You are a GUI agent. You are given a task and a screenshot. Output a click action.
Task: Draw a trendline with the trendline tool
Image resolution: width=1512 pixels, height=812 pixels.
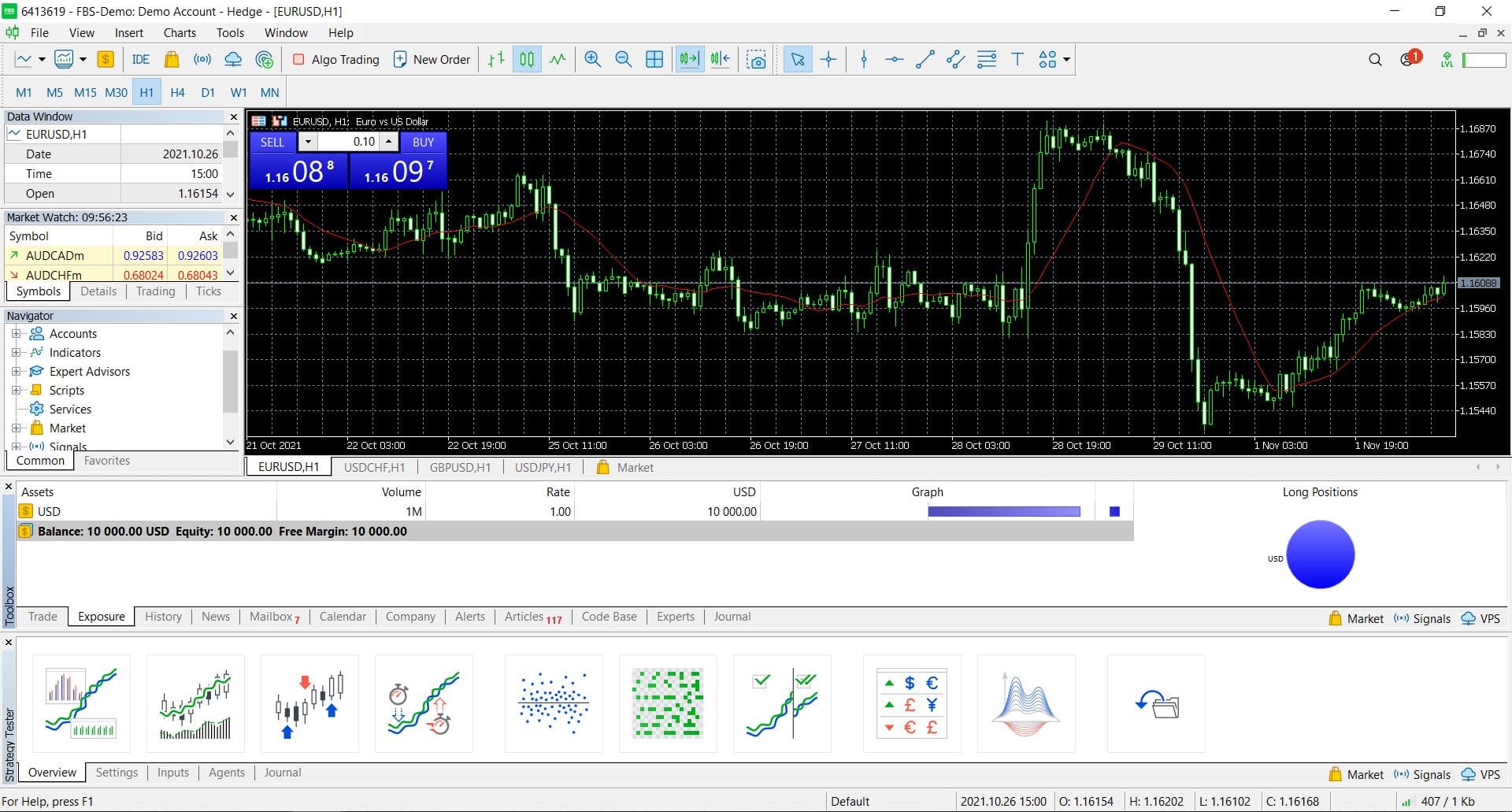(x=925, y=60)
